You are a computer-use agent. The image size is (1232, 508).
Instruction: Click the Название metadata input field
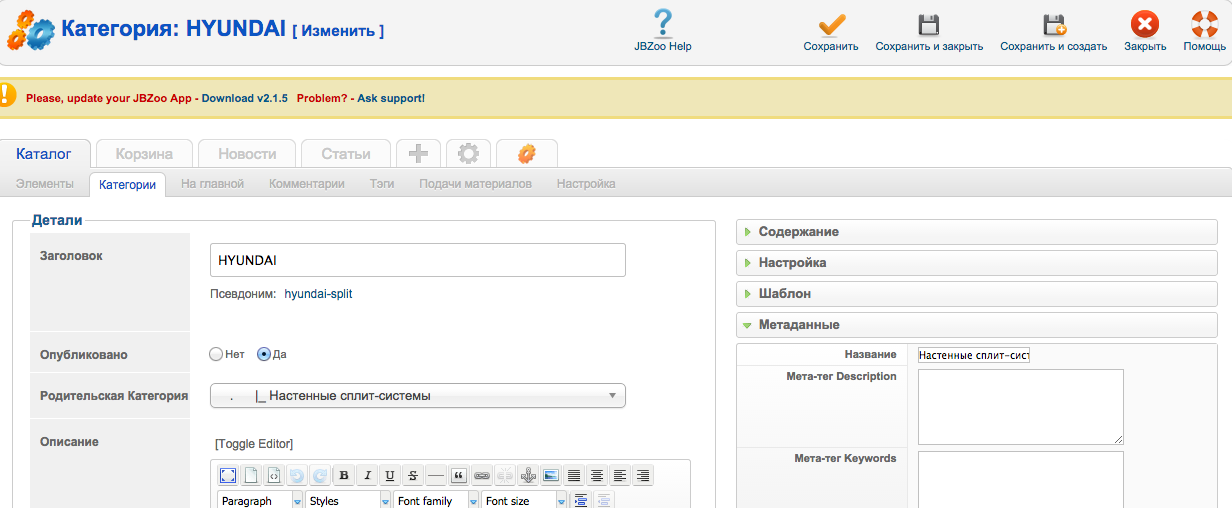point(974,355)
